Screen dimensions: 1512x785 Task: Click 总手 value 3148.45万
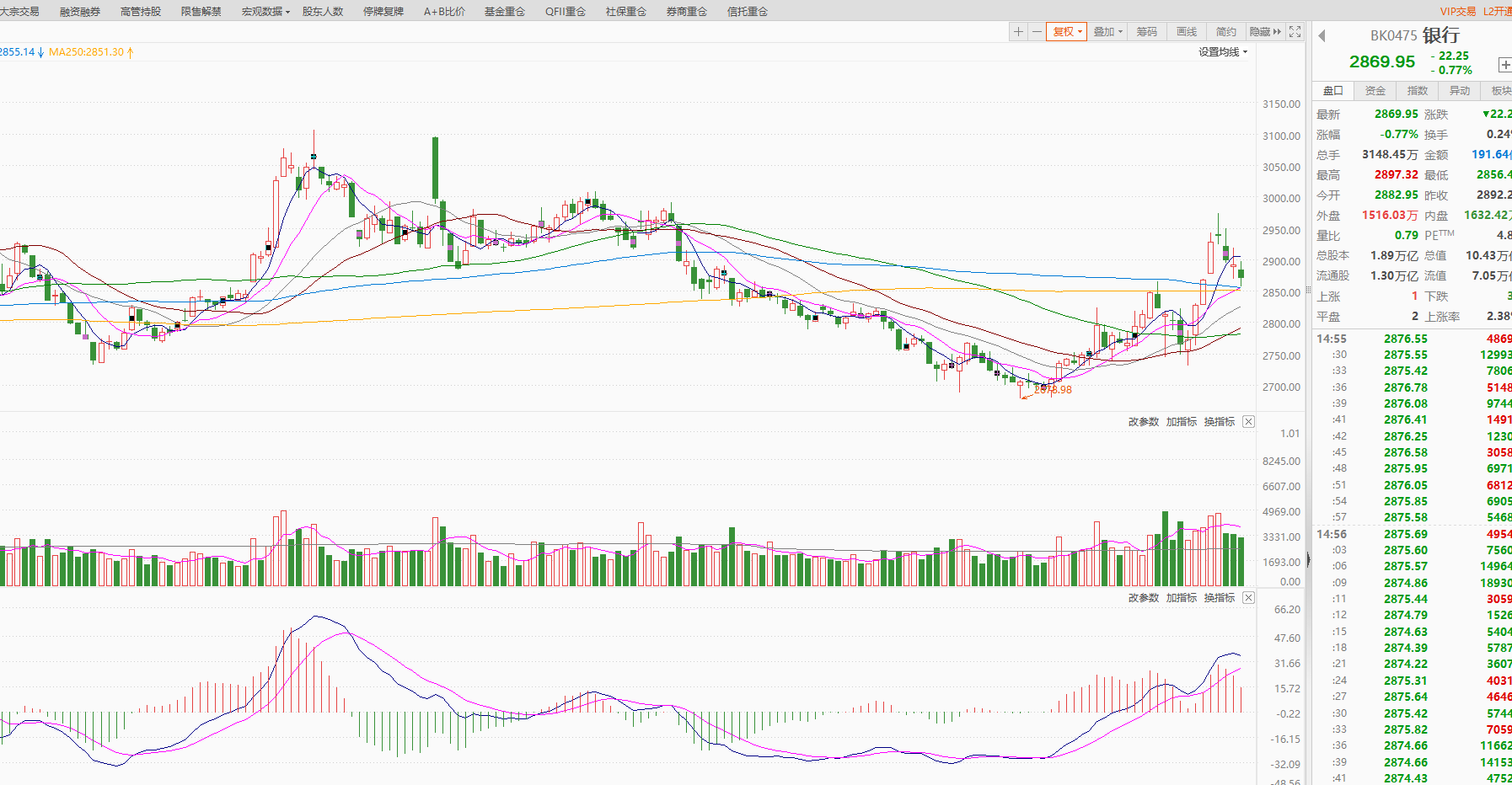tap(1390, 154)
